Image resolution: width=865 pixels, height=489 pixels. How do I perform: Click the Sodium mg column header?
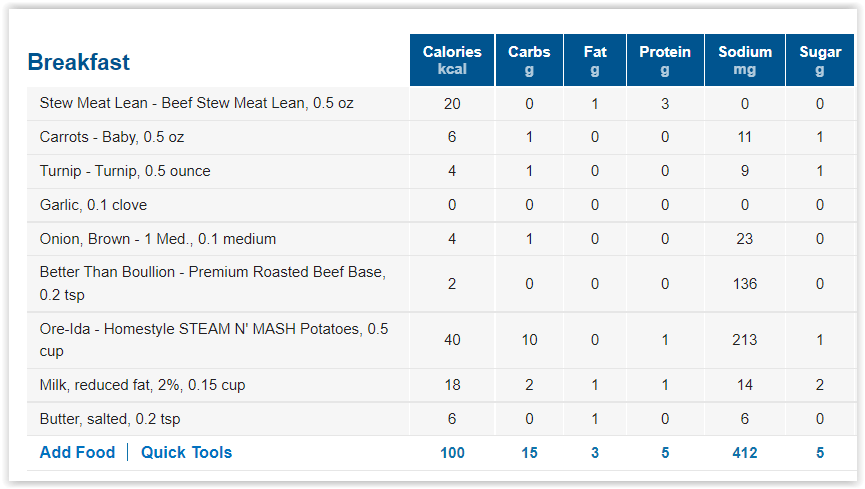(745, 60)
